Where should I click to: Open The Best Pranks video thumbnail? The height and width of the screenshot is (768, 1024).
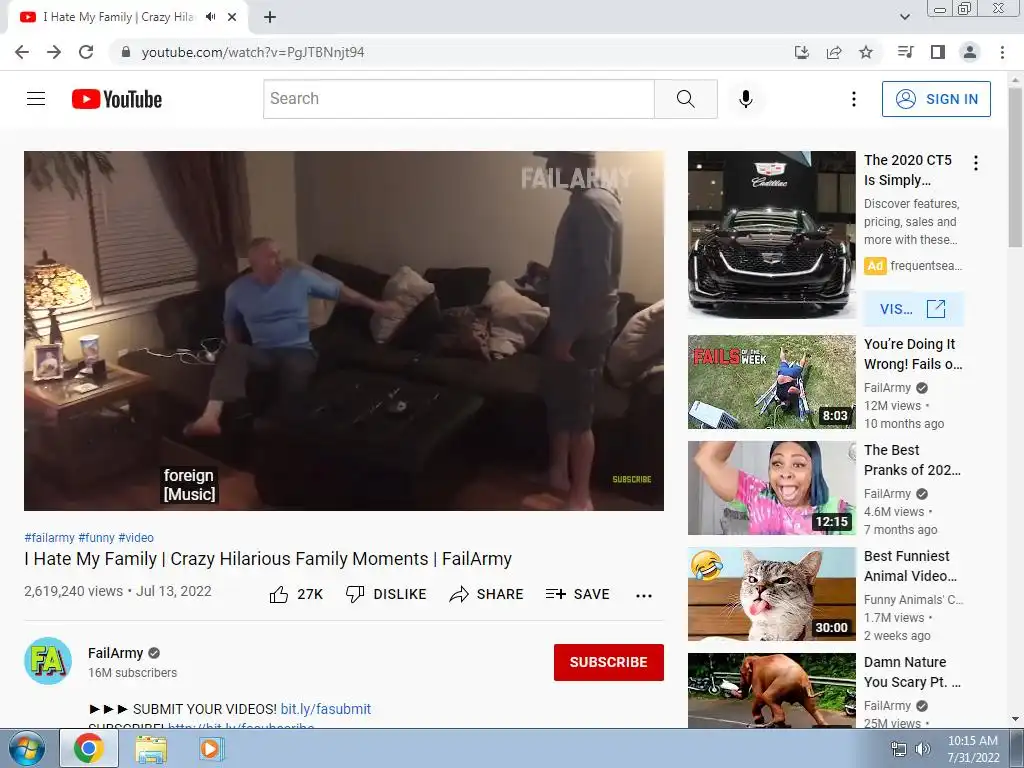pyautogui.click(x=771, y=488)
